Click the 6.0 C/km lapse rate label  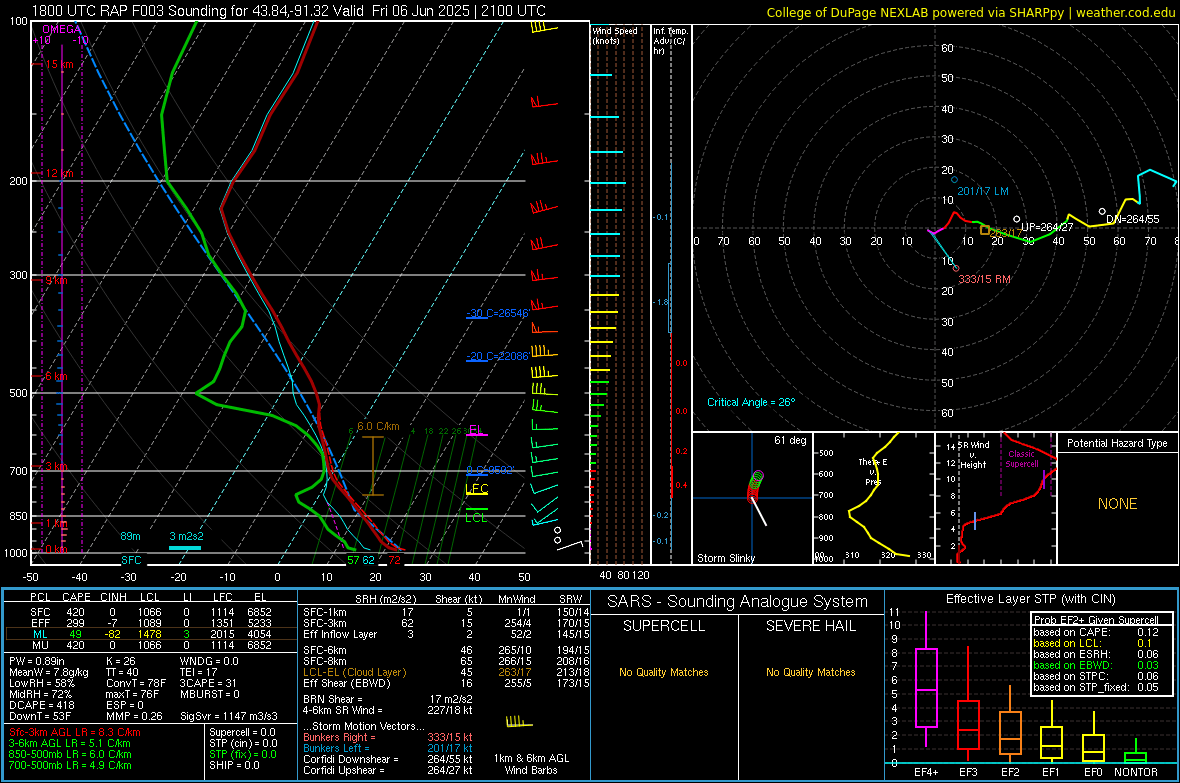(379, 426)
